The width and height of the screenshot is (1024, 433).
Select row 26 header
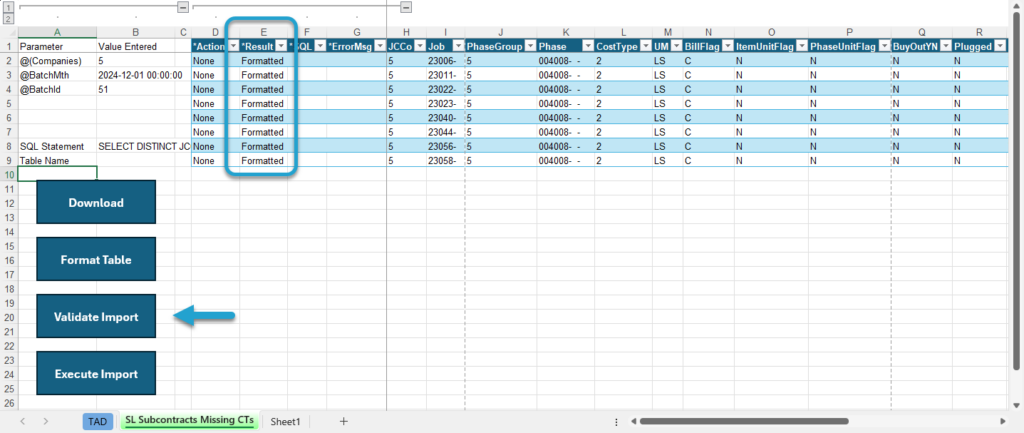tap(9, 403)
